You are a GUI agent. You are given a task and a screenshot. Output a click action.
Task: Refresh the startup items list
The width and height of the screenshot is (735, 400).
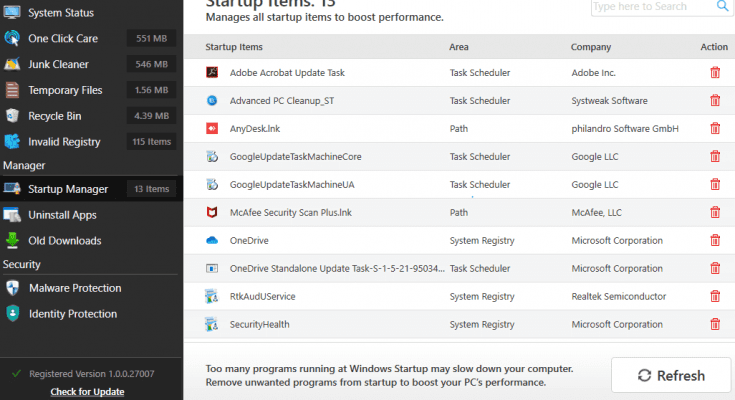pos(671,376)
